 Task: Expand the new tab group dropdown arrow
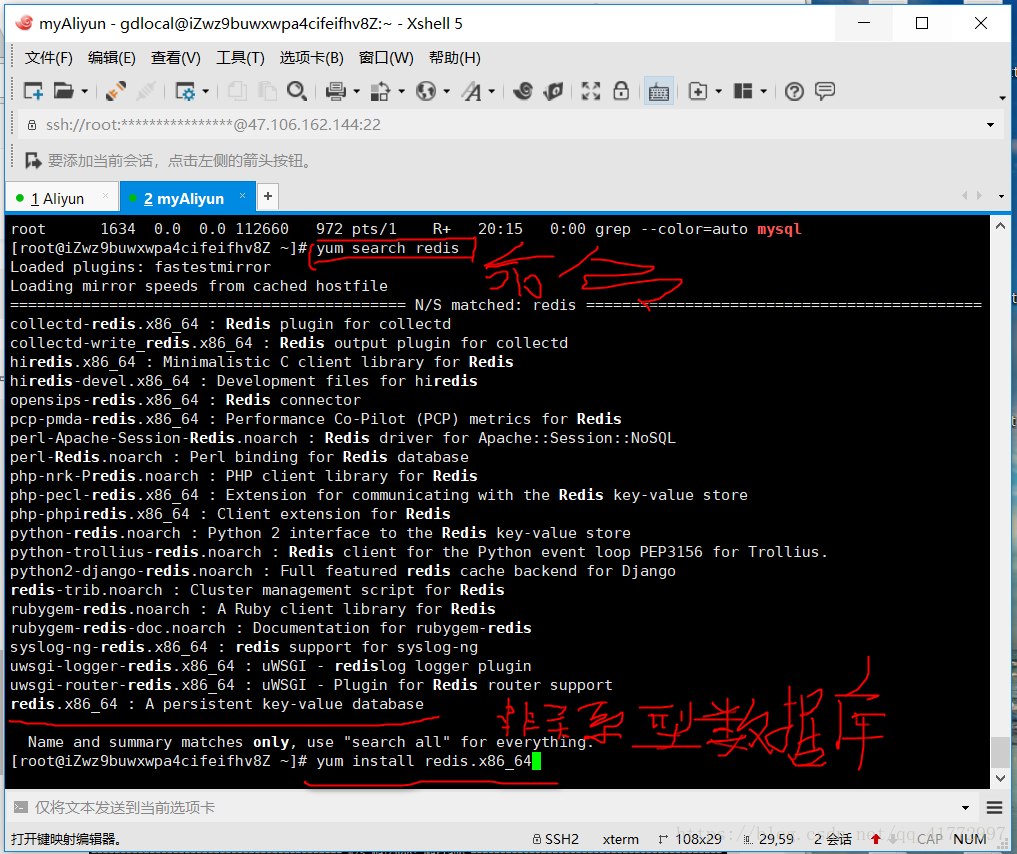click(719, 91)
